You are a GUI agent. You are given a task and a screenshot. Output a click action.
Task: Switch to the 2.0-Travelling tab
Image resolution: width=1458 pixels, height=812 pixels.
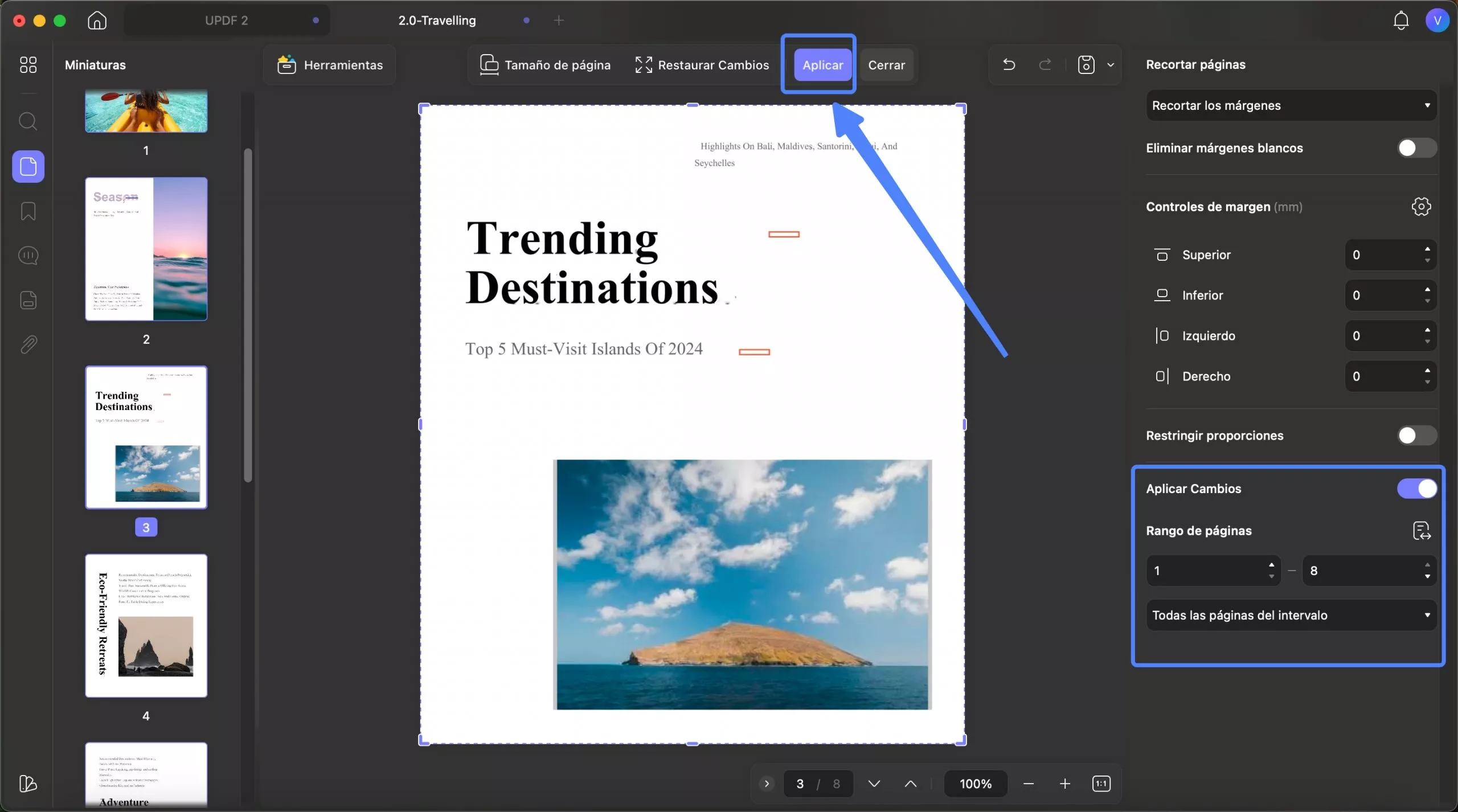click(437, 20)
